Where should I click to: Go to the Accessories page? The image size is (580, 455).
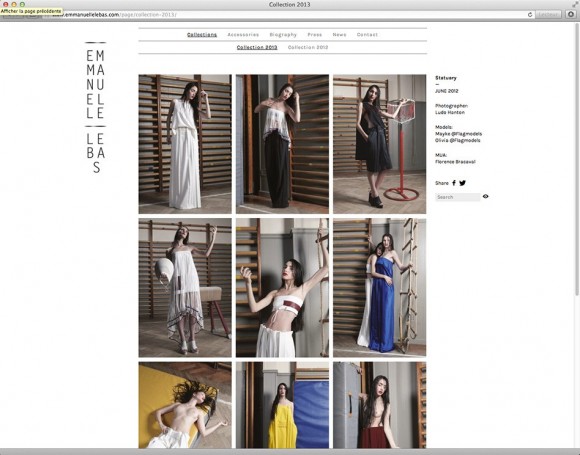pyautogui.click(x=243, y=34)
